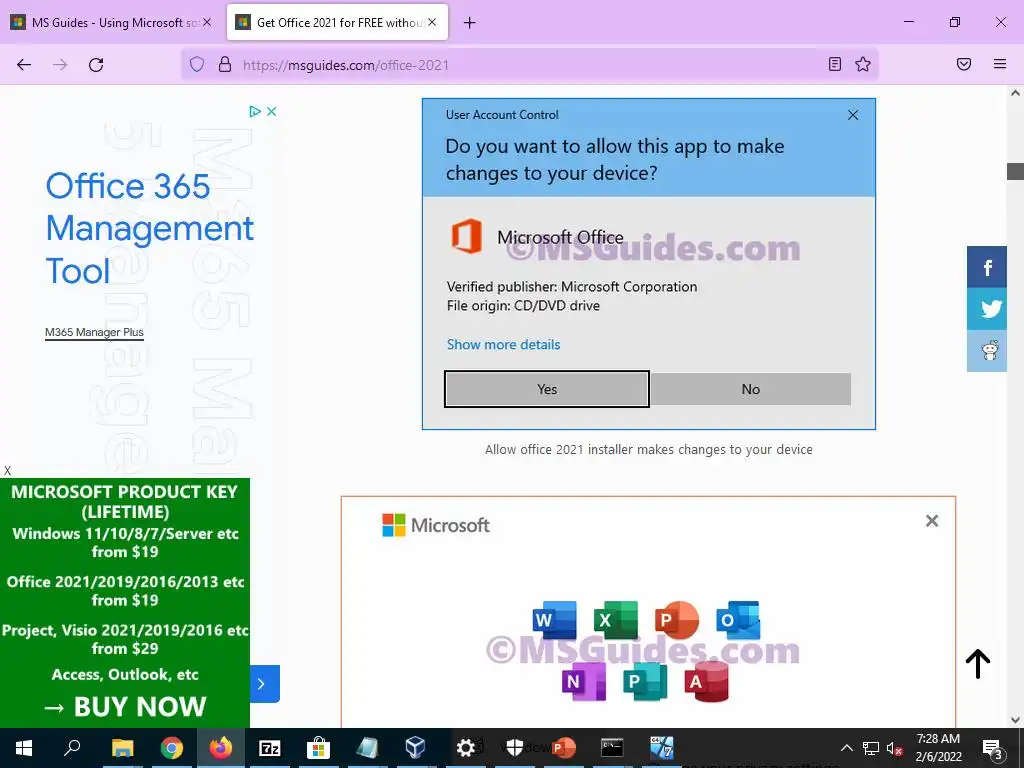The width and height of the screenshot is (1024, 768).
Task: Share the page on Reddit
Action: point(987,351)
